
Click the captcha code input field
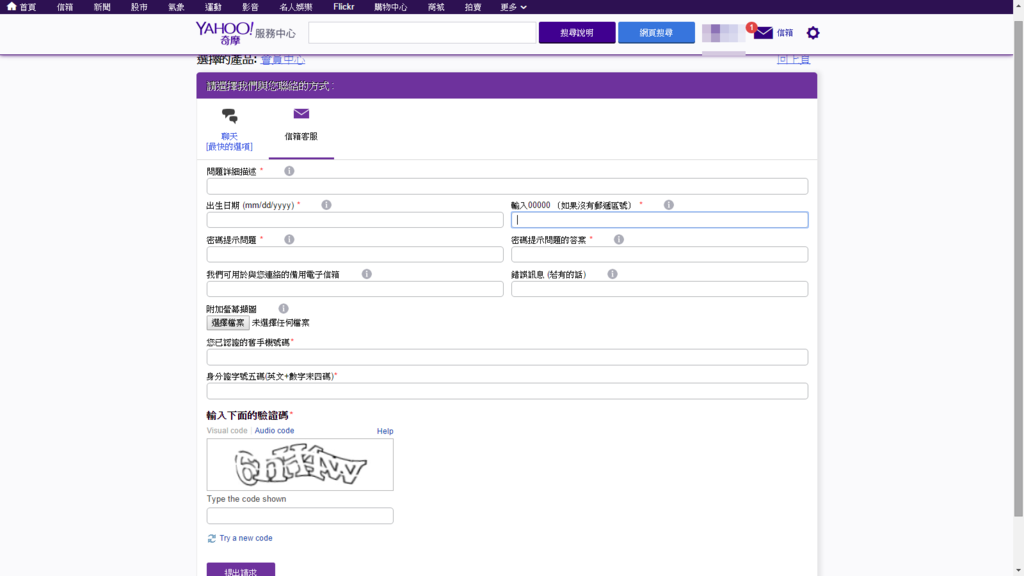[300, 515]
